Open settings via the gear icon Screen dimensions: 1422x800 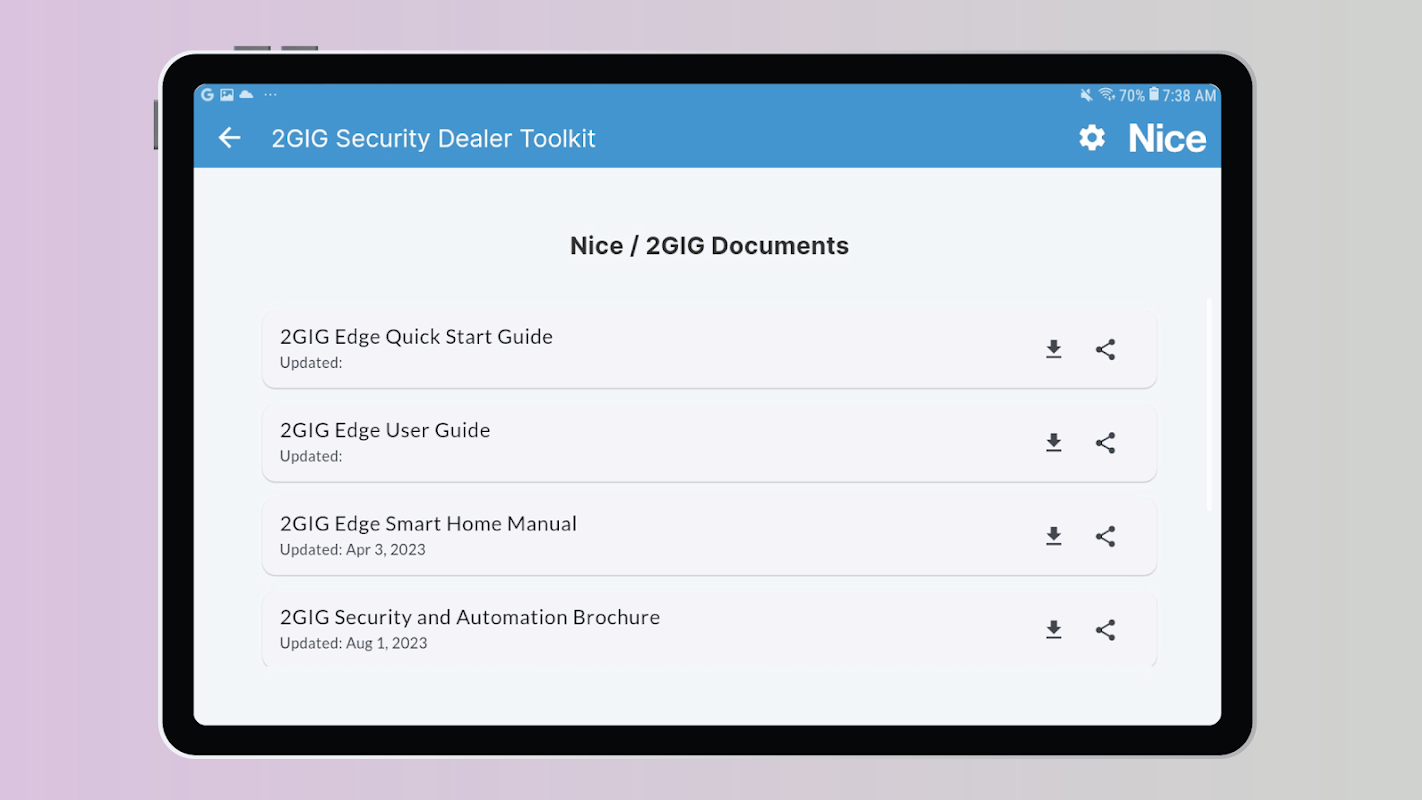1092,138
